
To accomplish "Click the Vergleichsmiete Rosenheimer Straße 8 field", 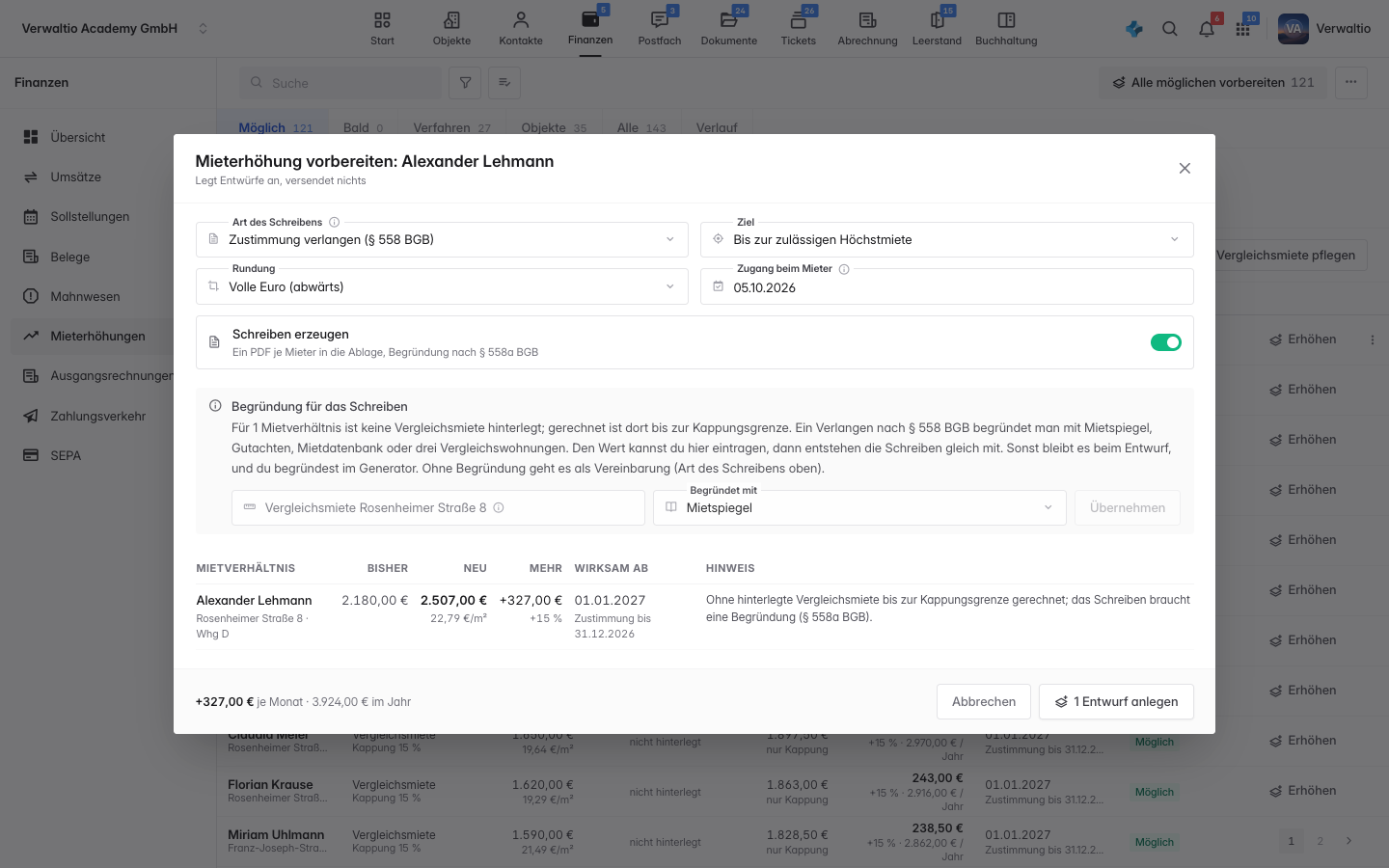I will tap(438, 508).
